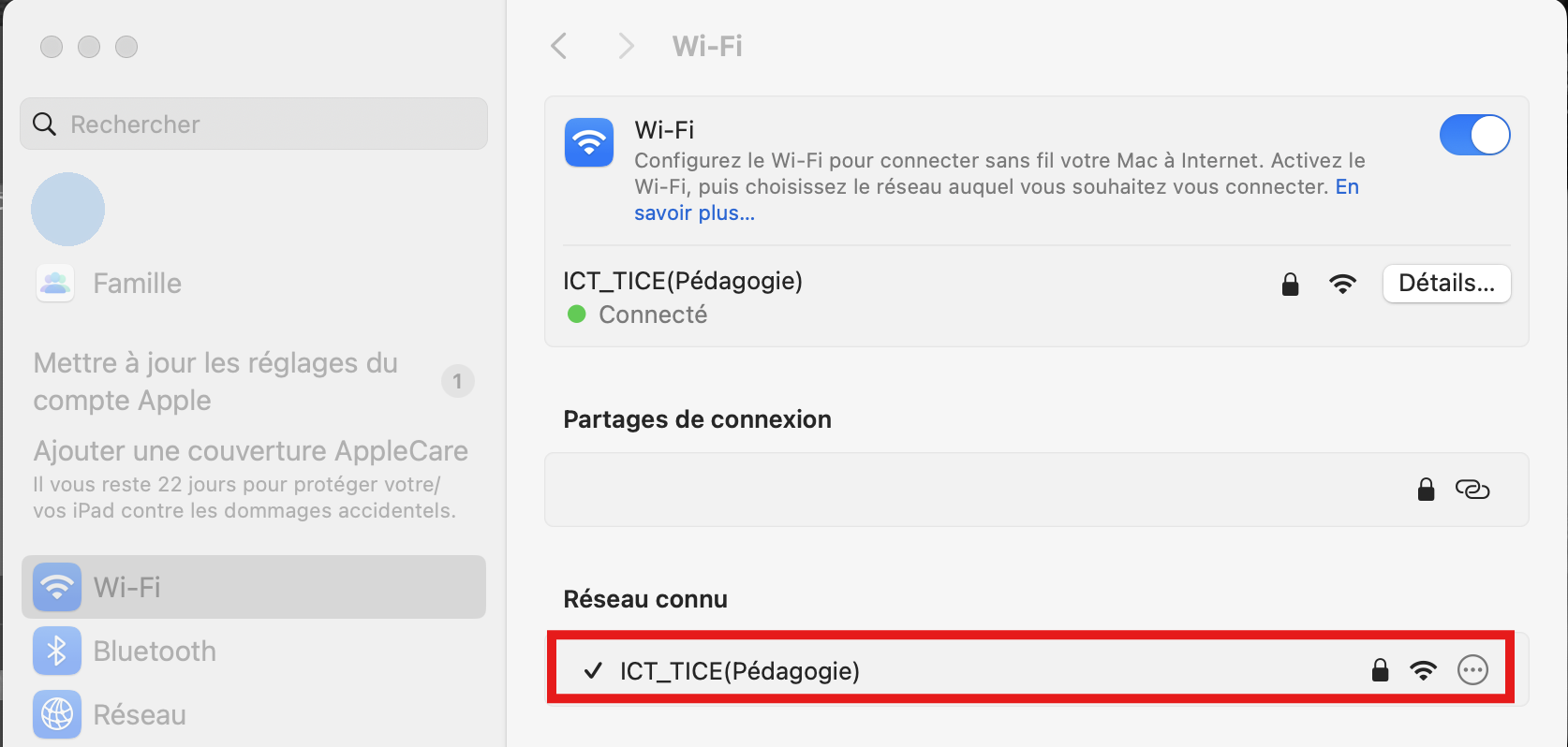This screenshot has height=747, width=1568.
Task: Click the magnifying glass in the search field
Action: 44,124
